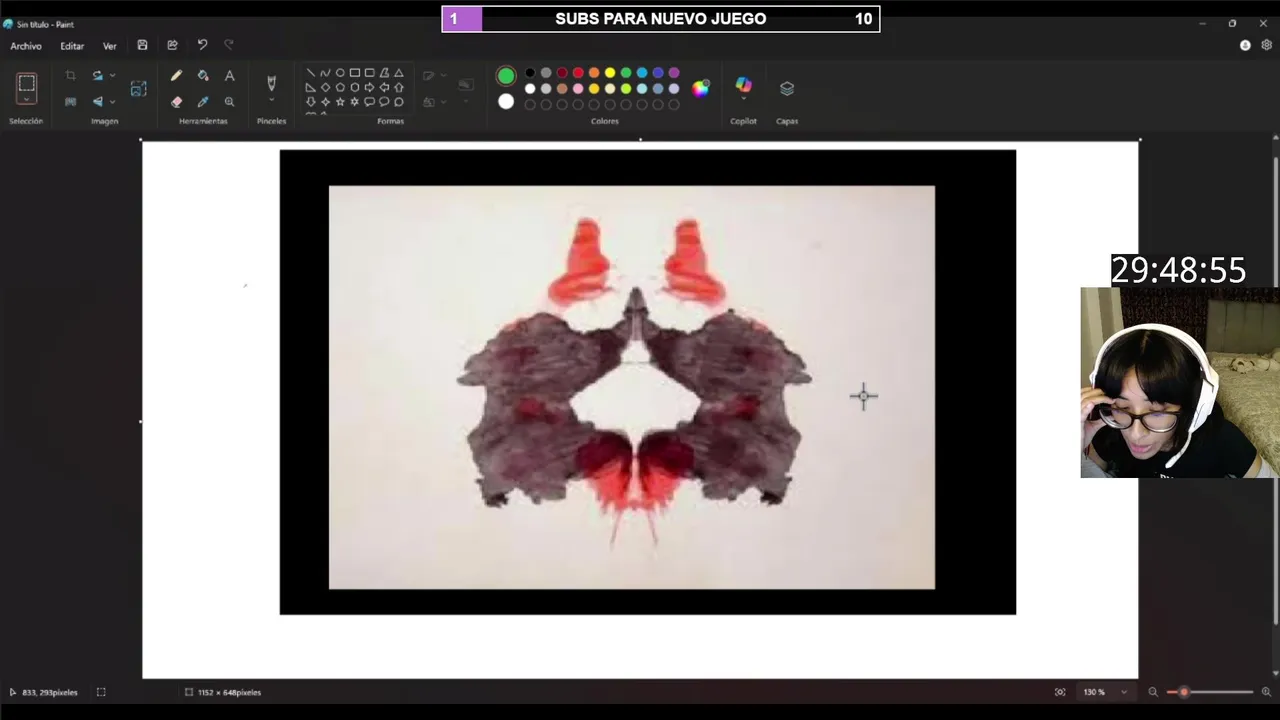Choose the Right arrow shape
1280x720 pixels.
[369, 87]
